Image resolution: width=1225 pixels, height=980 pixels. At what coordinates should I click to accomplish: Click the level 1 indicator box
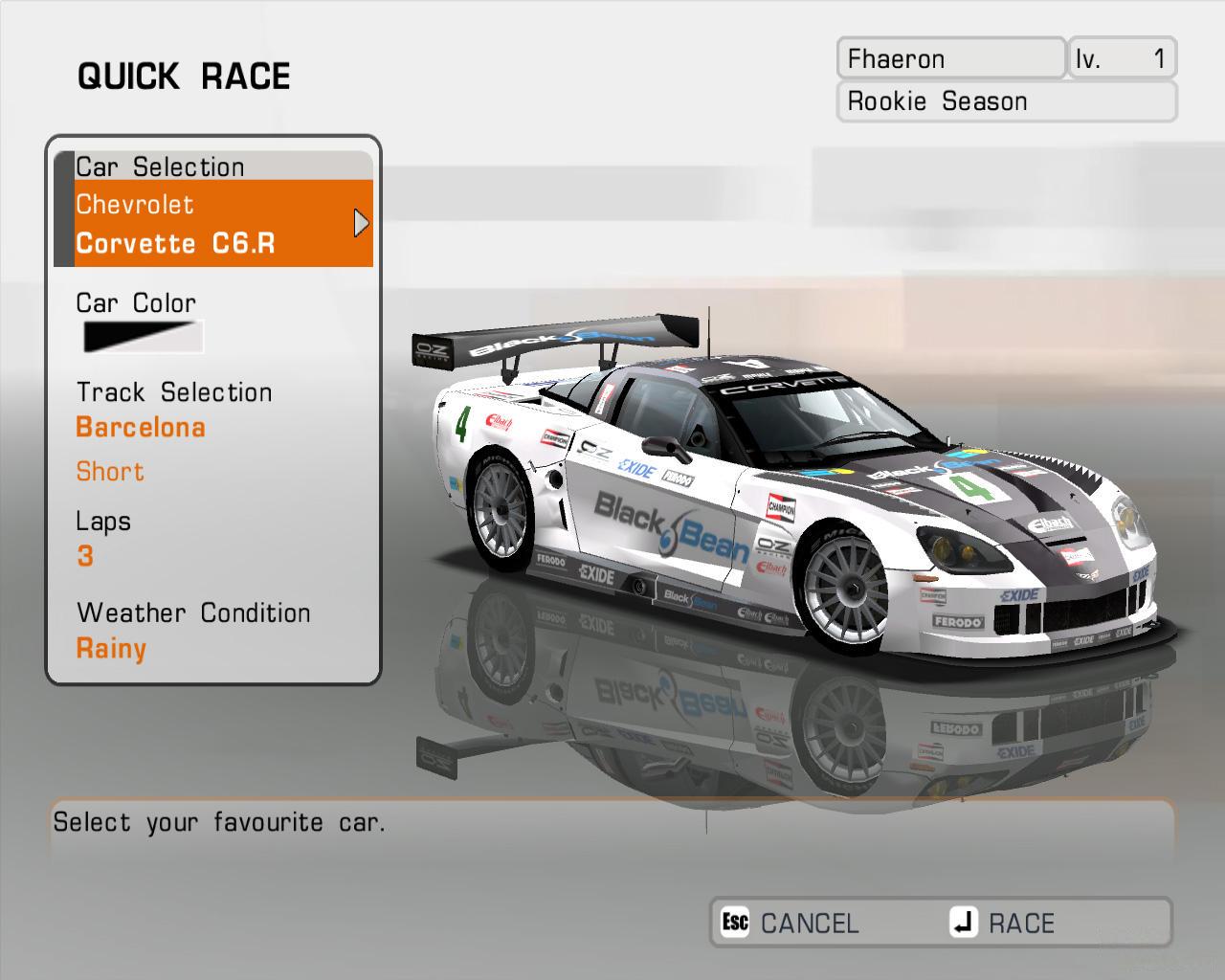1122,58
